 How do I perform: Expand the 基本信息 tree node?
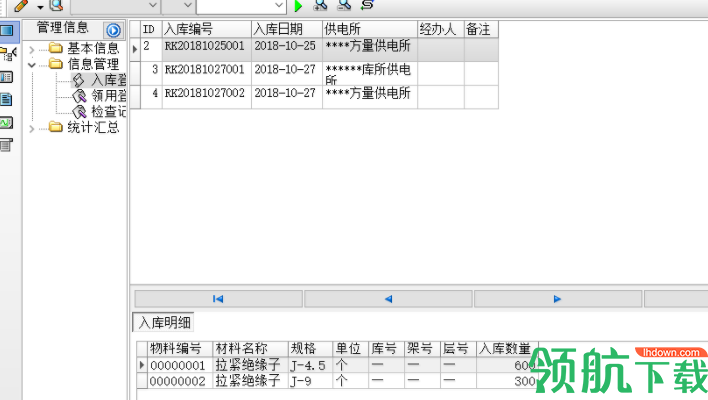click(31, 49)
